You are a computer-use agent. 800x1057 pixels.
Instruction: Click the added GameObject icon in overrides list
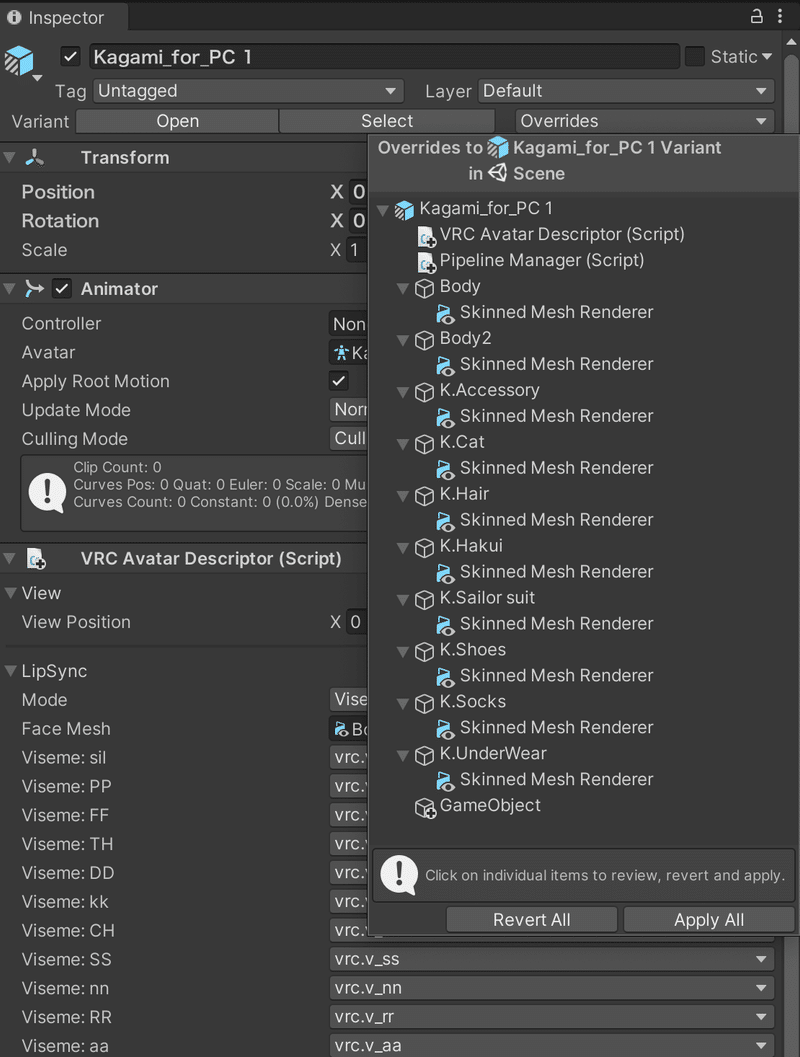[x=426, y=808]
